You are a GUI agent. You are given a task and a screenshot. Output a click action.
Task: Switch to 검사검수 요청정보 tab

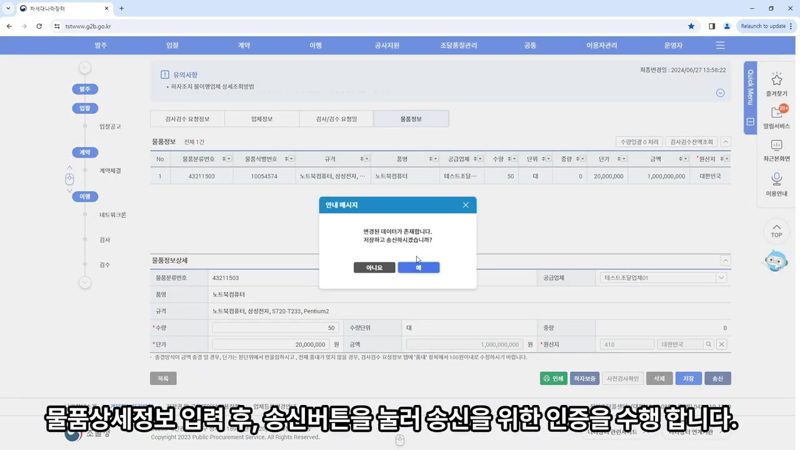pyautogui.click(x=187, y=119)
